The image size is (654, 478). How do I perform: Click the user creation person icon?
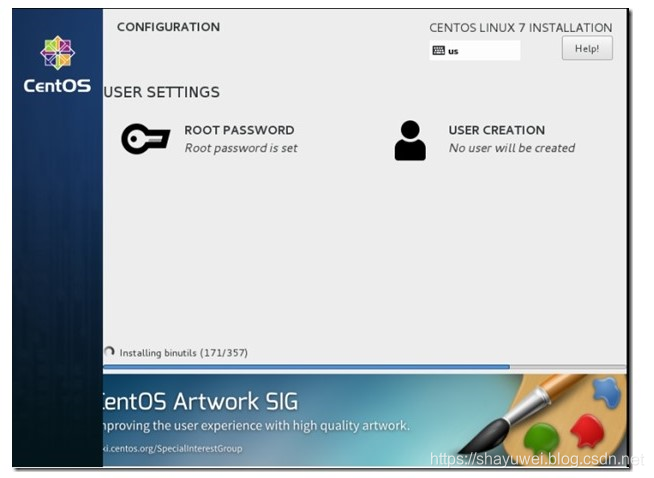pyautogui.click(x=410, y=140)
